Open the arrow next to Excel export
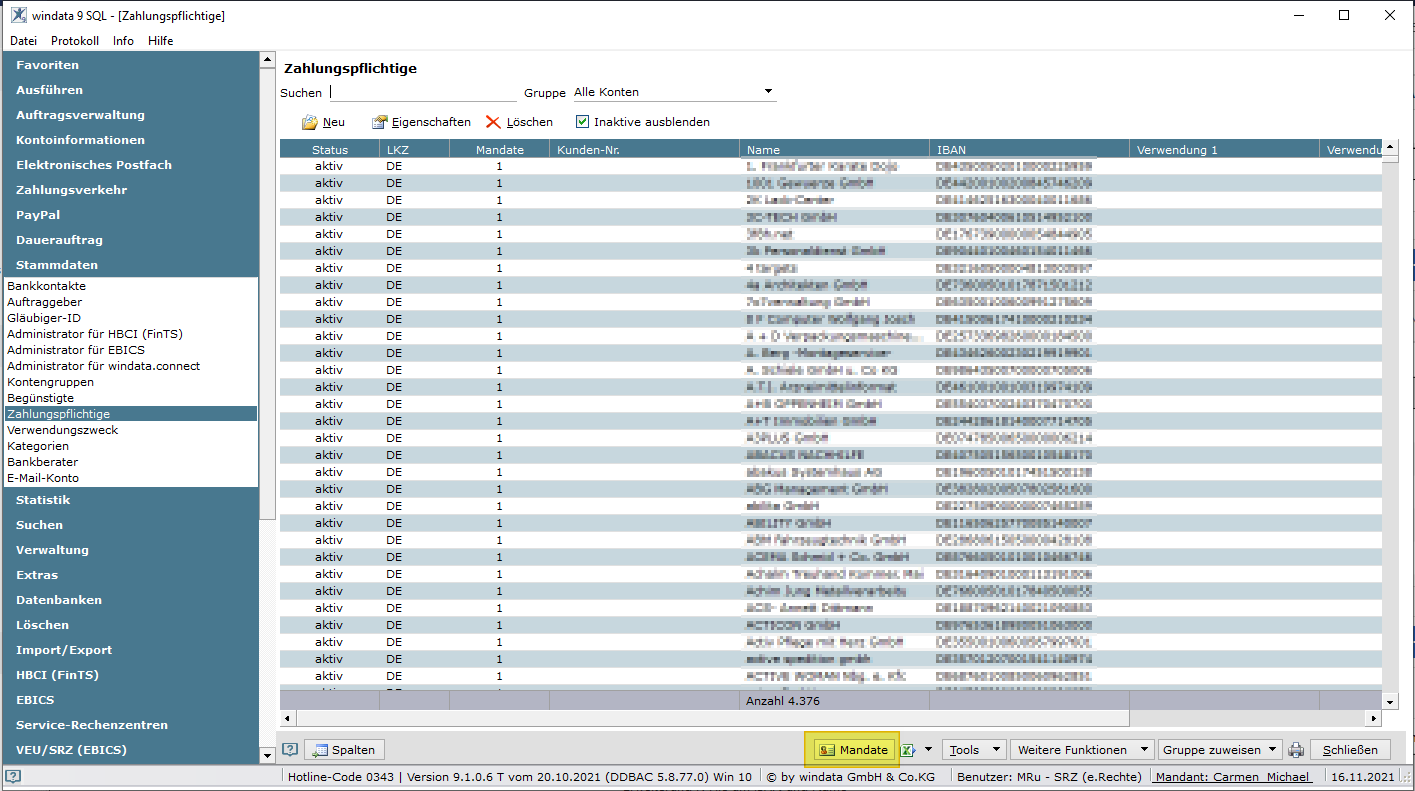Image resolution: width=1415 pixels, height=791 pixels. point(927,750)
